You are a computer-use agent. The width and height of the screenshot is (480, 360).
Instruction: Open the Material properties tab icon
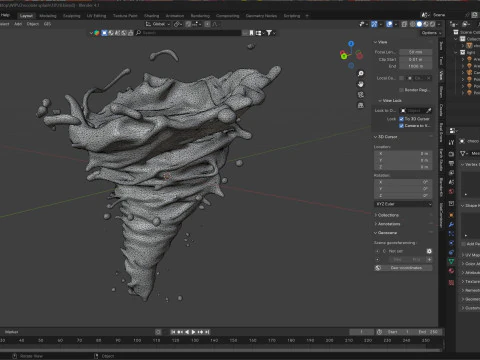(451, 271)
